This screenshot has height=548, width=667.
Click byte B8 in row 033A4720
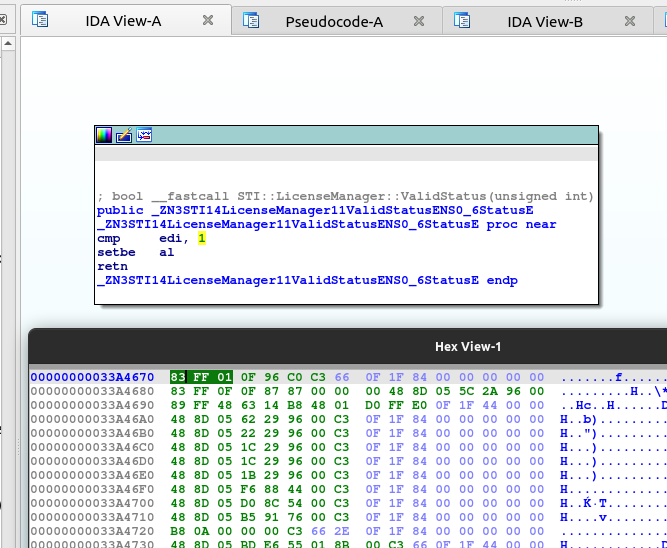pos(178,531)
